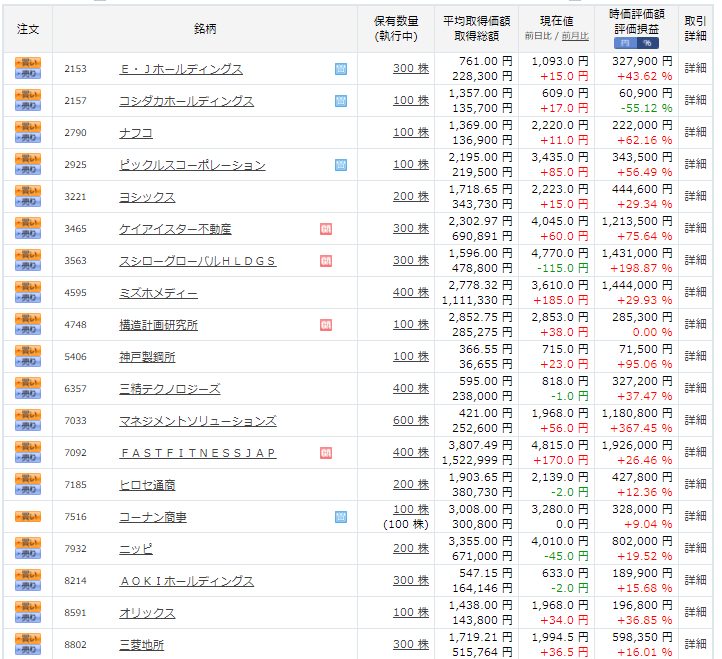Open the ピックルスコーポレーション stock link
This screenshot has width=722, height=659.
pyautogui.click(x=192, y=165)
